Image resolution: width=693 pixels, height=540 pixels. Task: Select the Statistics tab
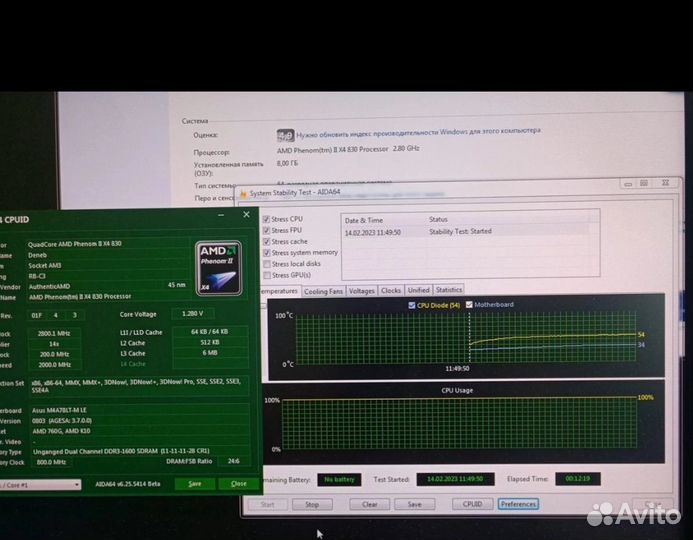[x=449, y=291]
